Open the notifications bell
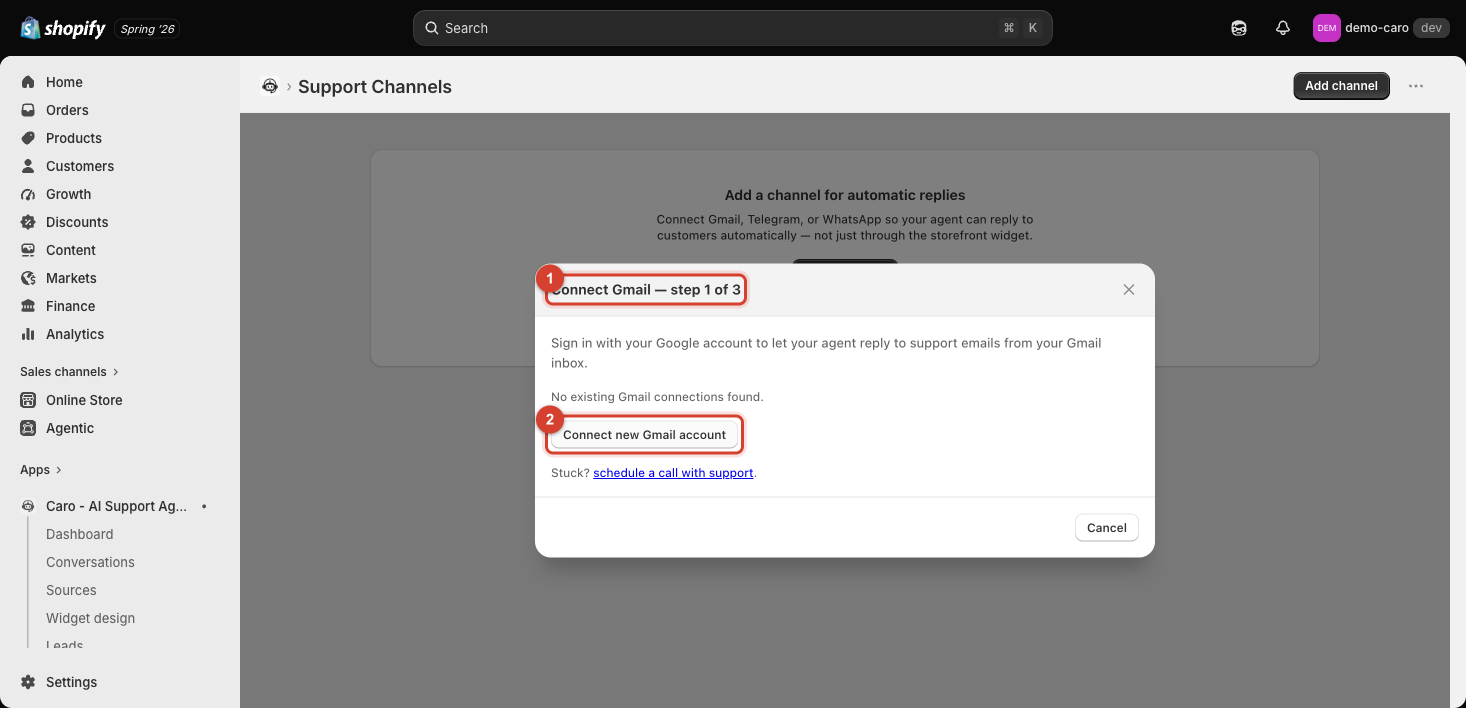The height and width of the screenshot is (708, 1466). pos(1283,28)
